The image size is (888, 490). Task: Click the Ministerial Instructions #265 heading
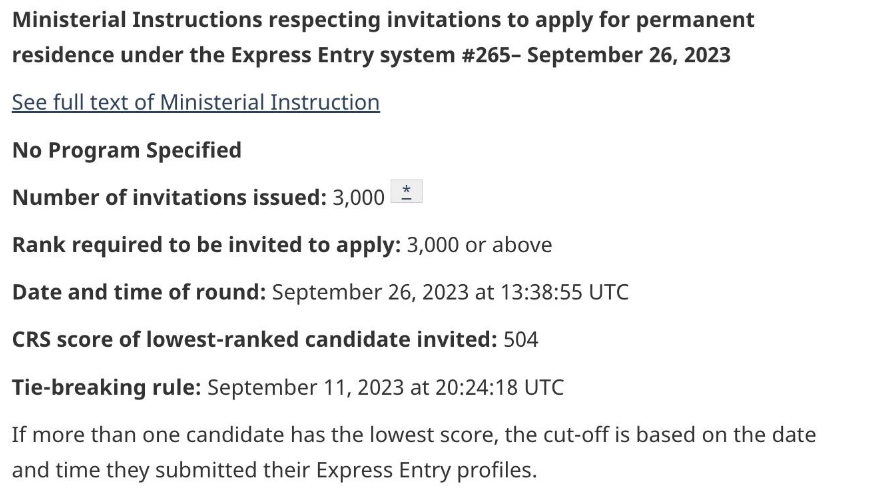tap(383, 37)
